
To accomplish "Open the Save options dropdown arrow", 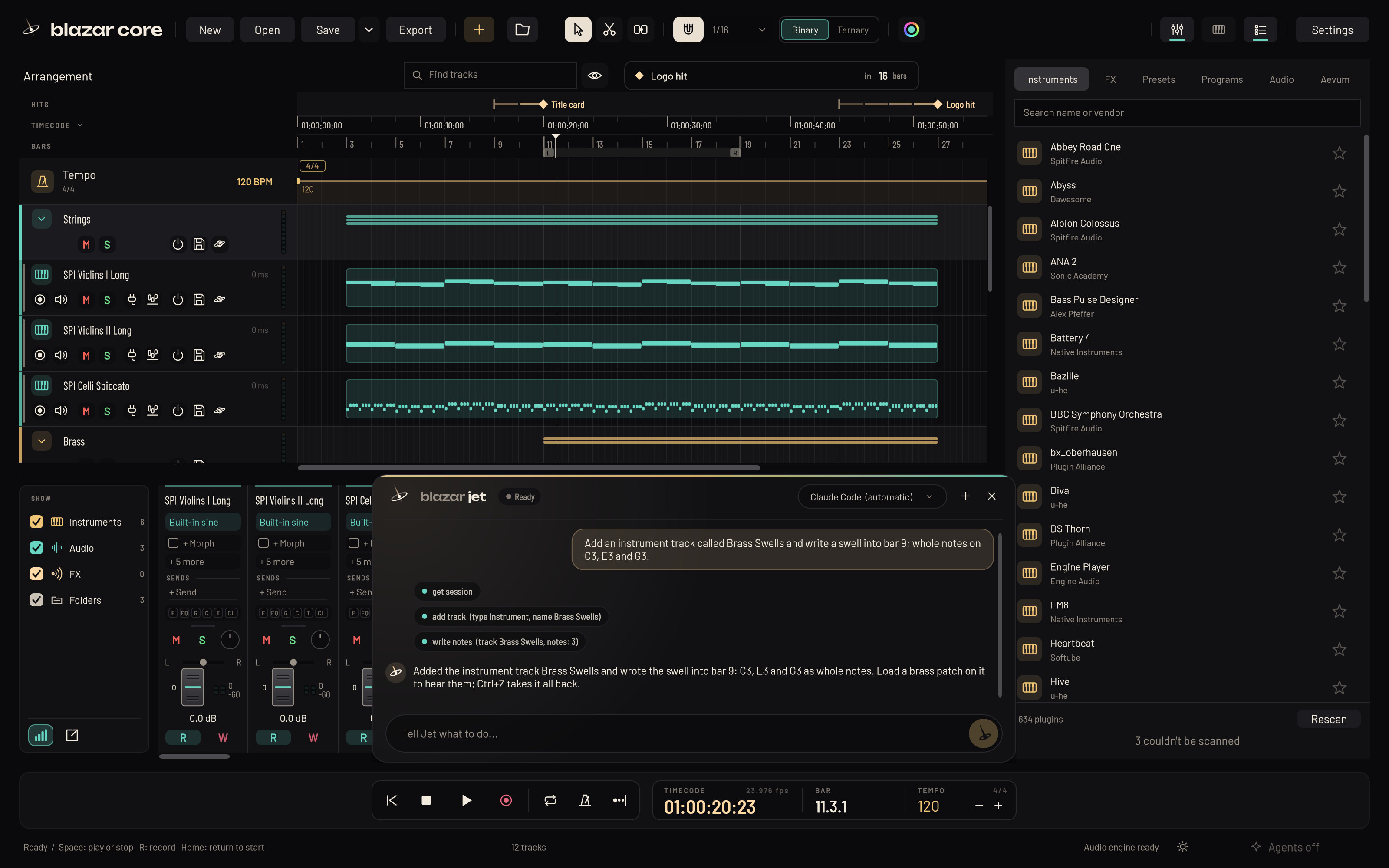I will [369, 30].
